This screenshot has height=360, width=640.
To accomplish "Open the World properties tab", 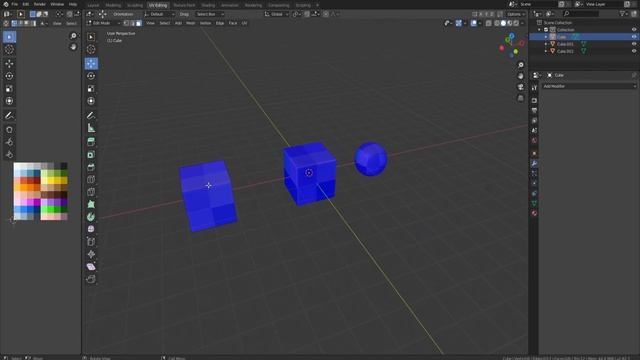I will (x=534, y=140).
